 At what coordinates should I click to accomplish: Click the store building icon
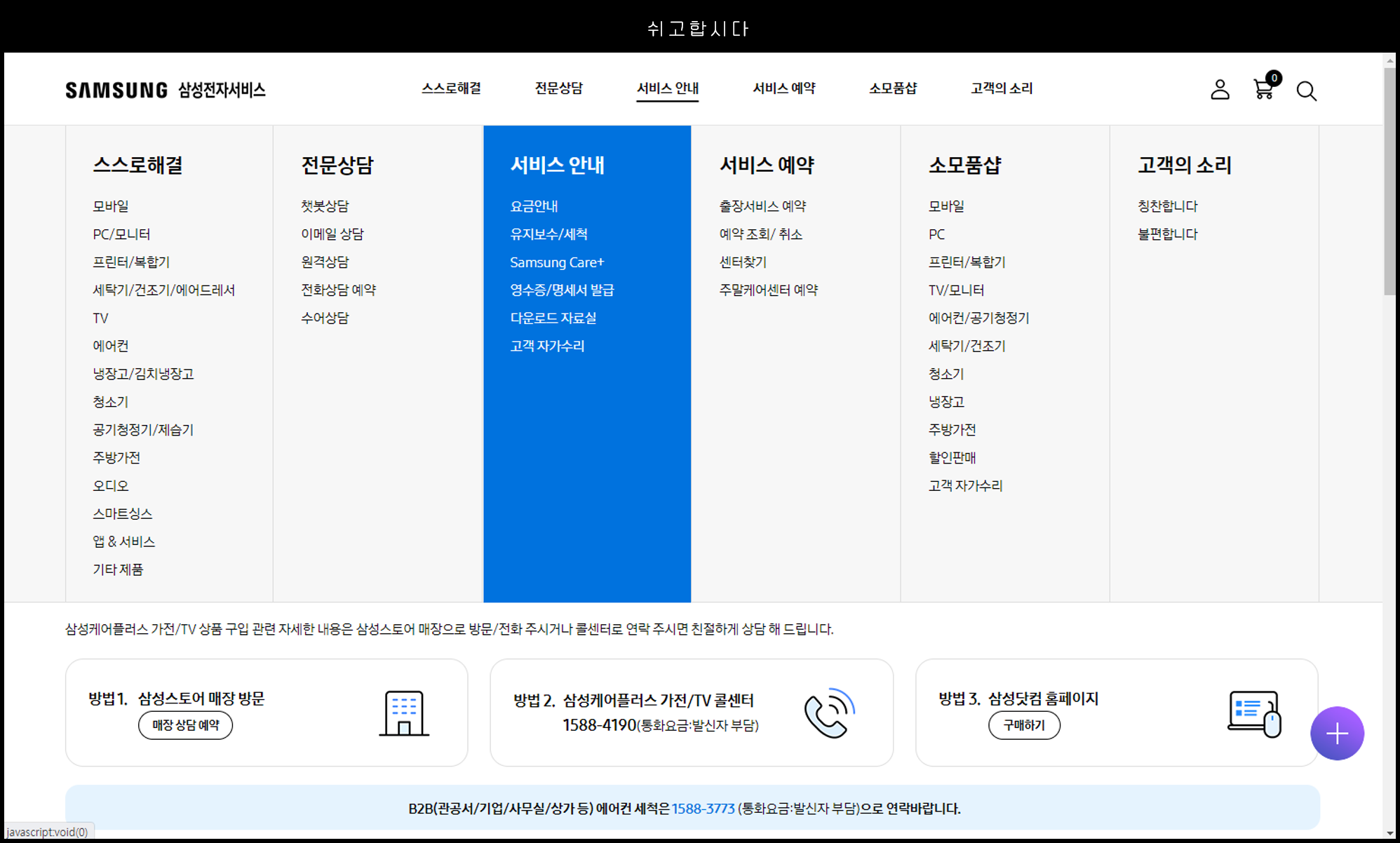[404, 713]
